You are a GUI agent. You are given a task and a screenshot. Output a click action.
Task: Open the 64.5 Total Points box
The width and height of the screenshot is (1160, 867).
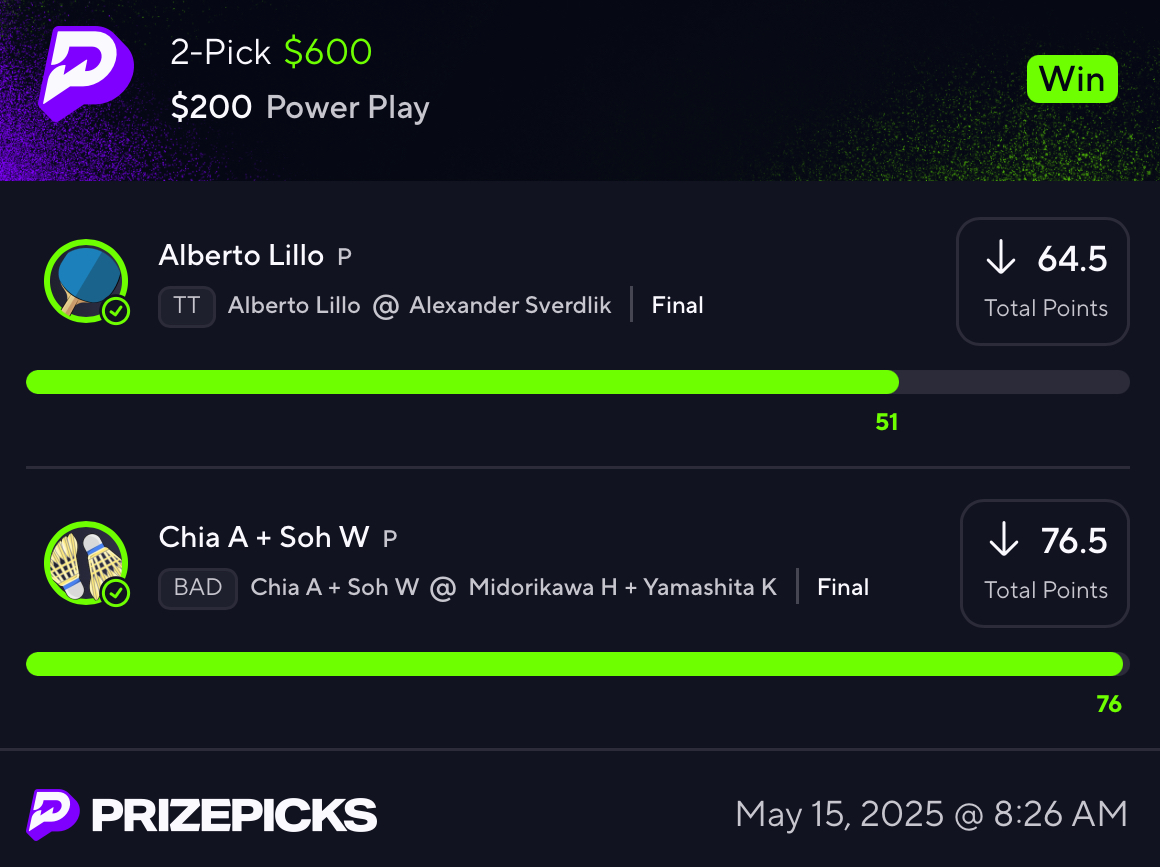[x=1042, y=281]
